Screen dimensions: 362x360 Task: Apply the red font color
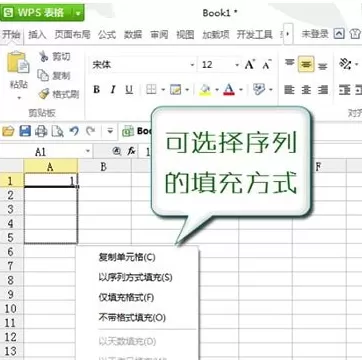coord(229,89)
